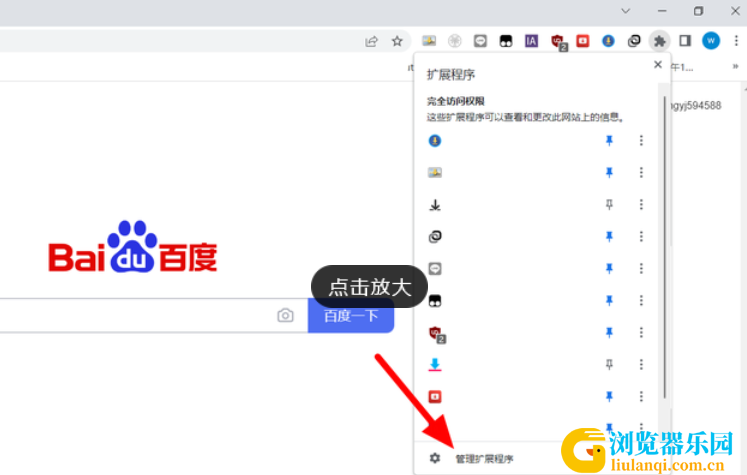The width and height of the screenshot is (747, 475).
Task: Click the blue round download extension toolbar icon
Action: [x=608, y=41]
